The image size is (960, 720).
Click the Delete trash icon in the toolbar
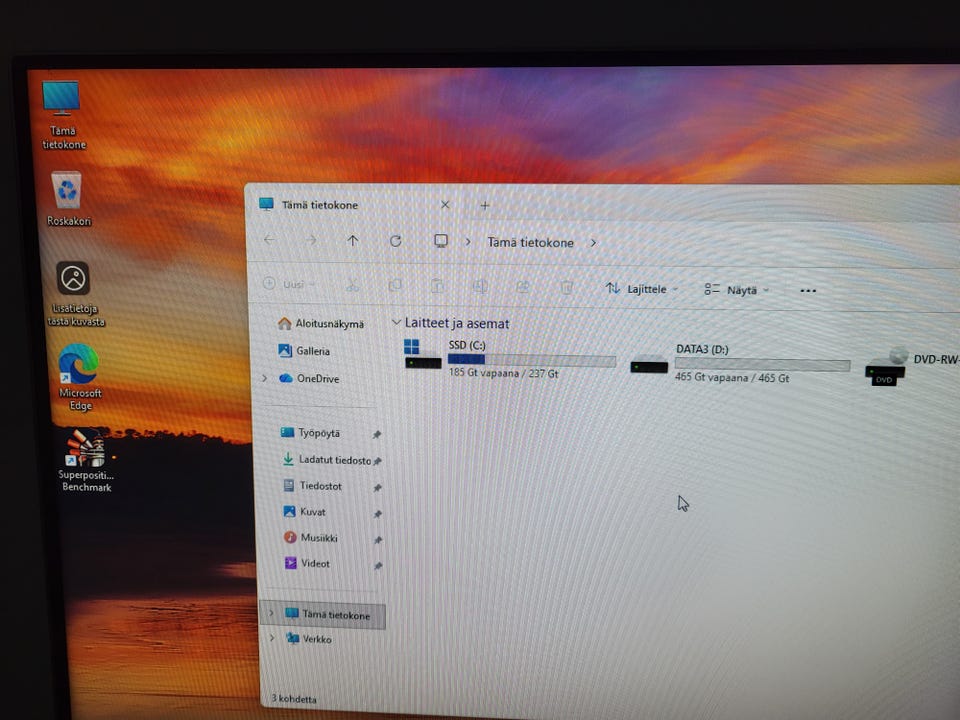[566, 287]
